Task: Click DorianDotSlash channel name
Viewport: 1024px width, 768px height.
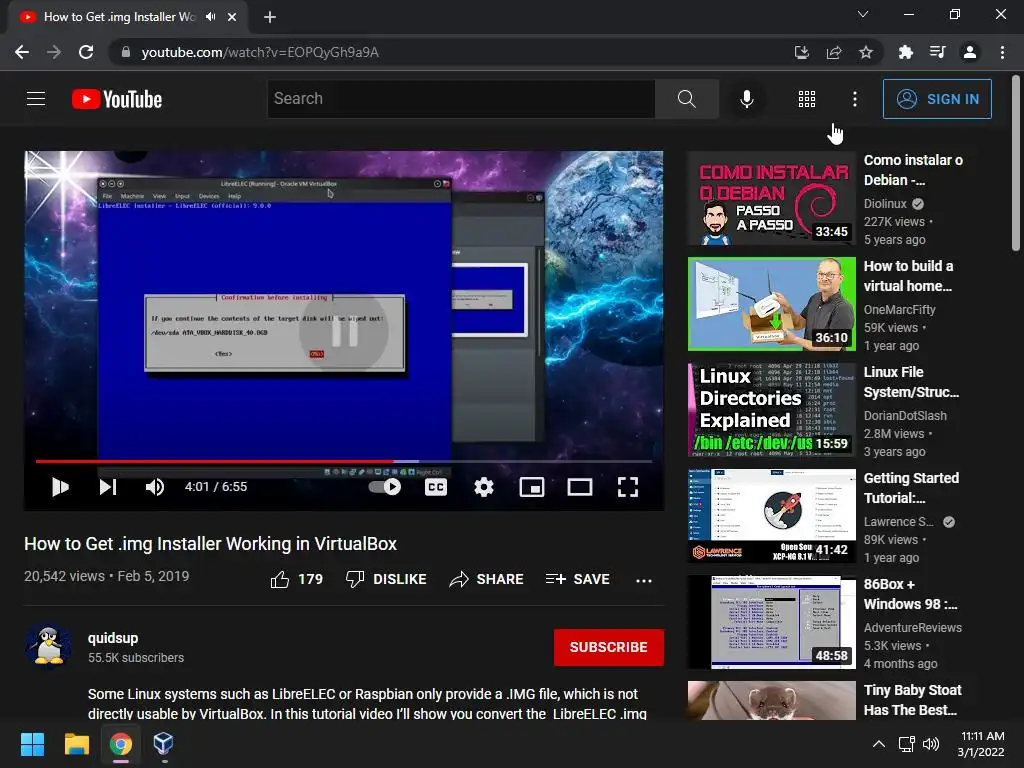Action: 905,415
